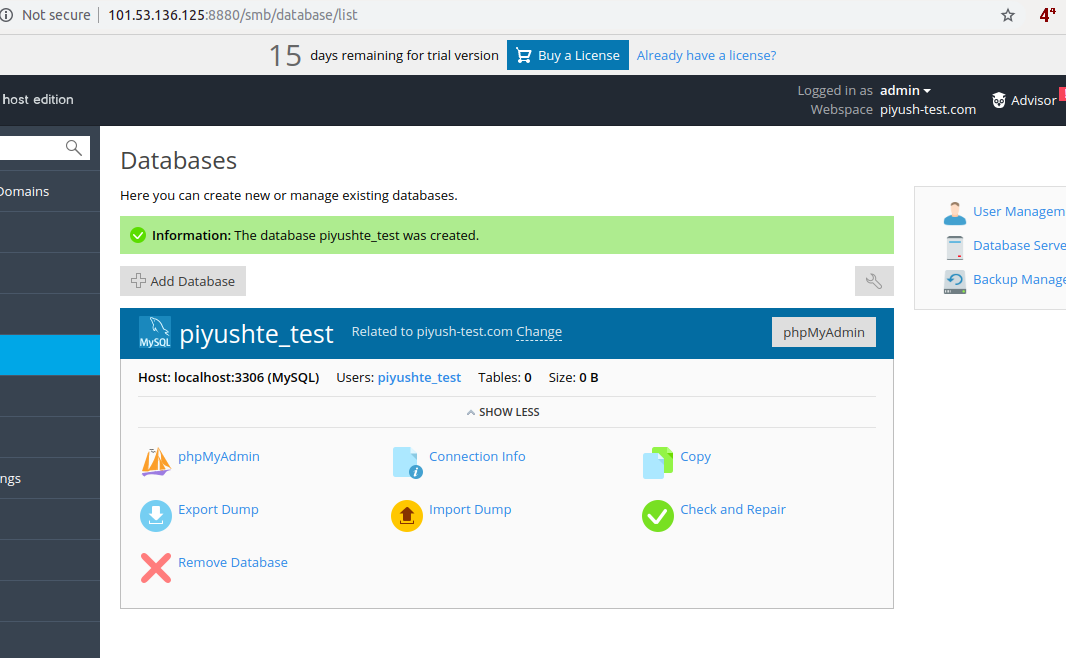The image size is (1066, 658).
Task: Click the Host: localhost:3306 (MySQL) text
Action: click(228, 377)
